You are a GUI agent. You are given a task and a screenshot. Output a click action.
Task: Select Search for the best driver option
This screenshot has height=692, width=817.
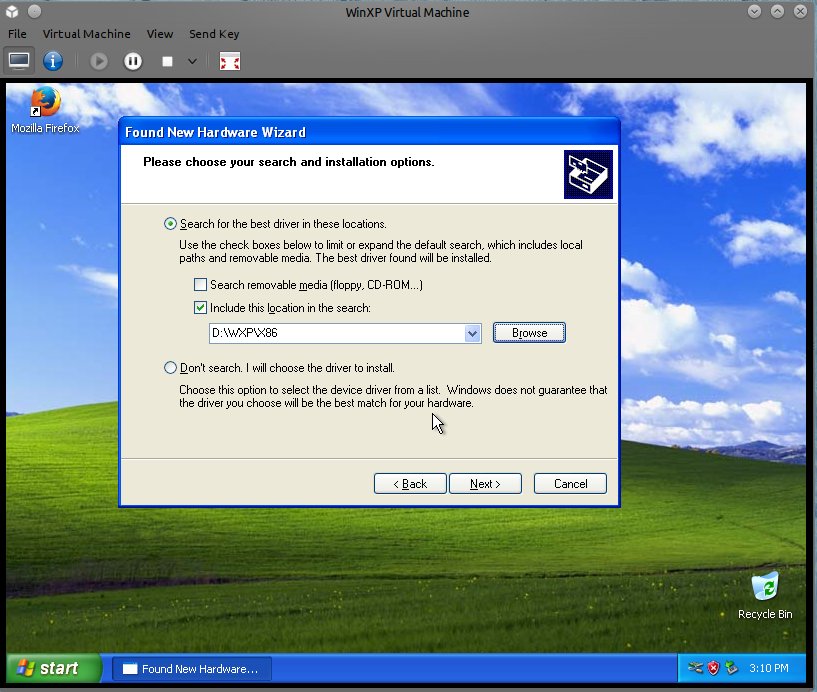click(170, 224)
